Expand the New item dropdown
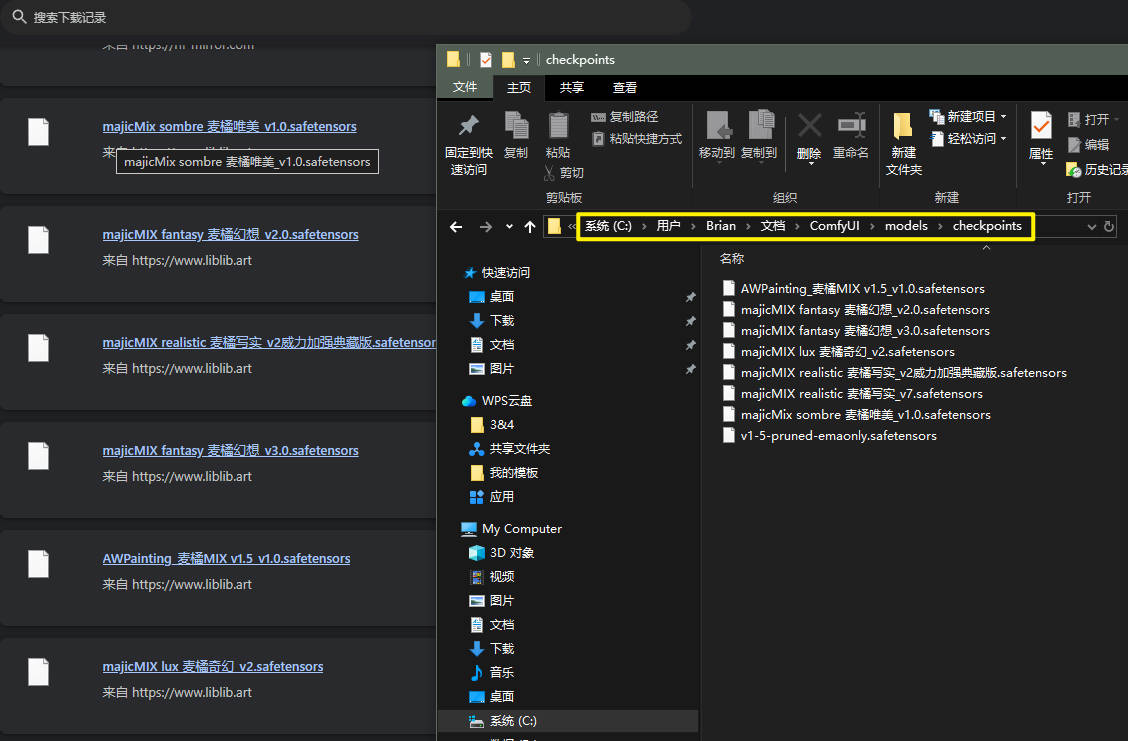Image resolution: width=1128 pixels, height=741 pixels. click(1003, 117)
